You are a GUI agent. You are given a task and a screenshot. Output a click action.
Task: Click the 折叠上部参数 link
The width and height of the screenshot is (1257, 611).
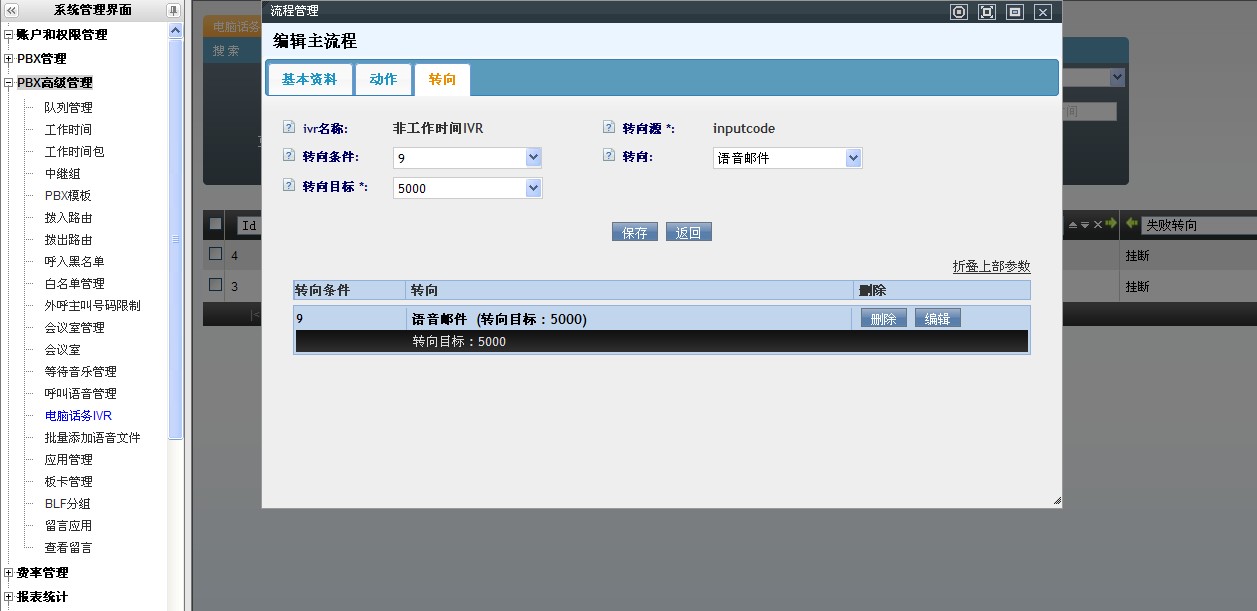pyautogui.click(x=991, y=266)
